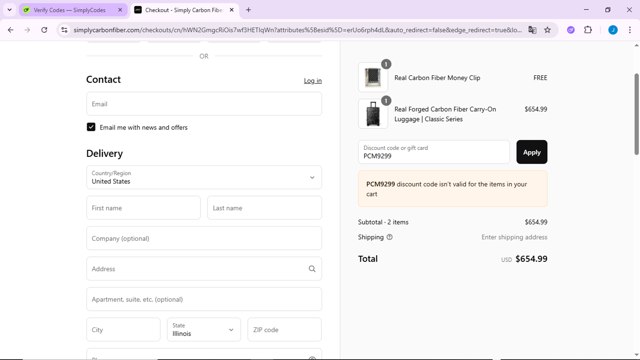Click the Carry-On Luggage product thumbnail
Viewport: 640px width, 360px height.
click(x=373, y=114)
